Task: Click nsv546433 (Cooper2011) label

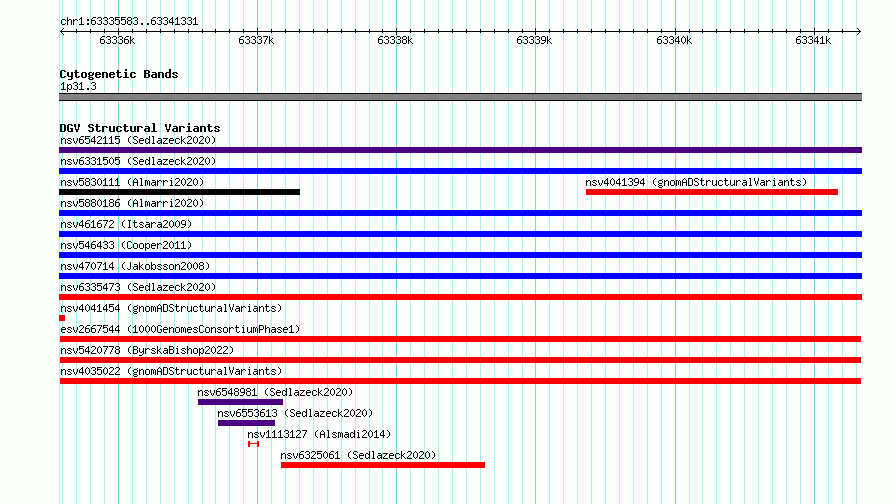Action: coord(126,245)
